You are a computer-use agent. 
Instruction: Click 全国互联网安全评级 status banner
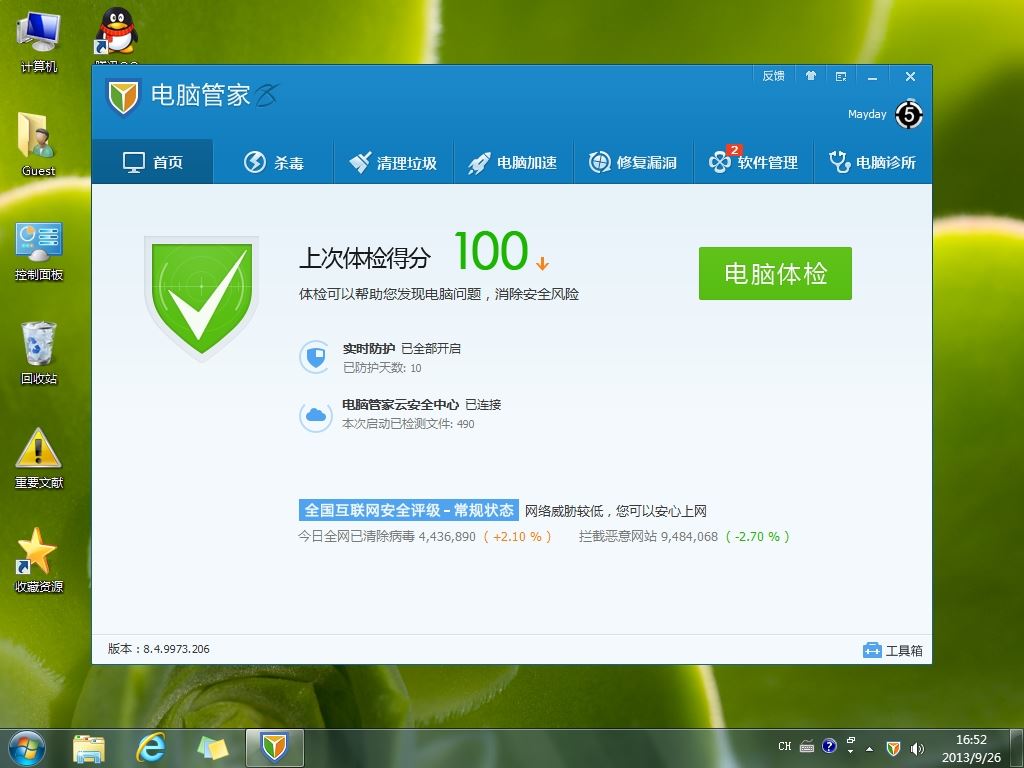[409, 510]
